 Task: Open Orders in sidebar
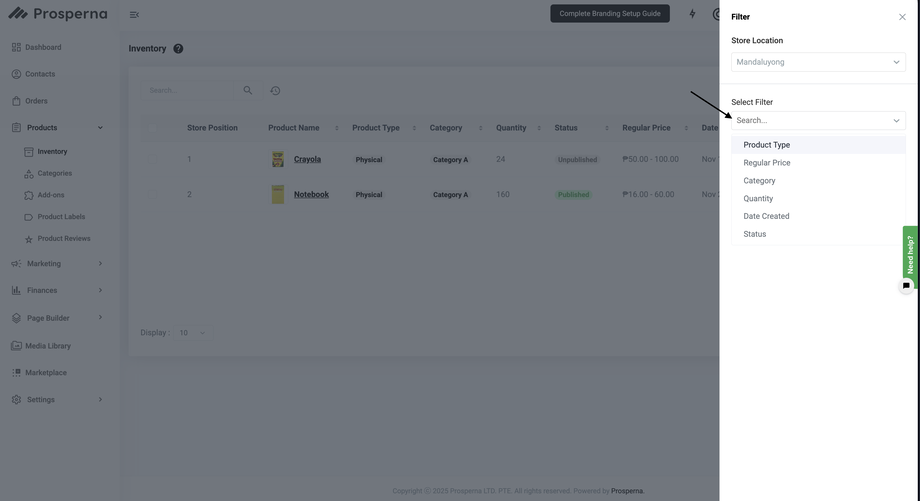tap(29, 101)
